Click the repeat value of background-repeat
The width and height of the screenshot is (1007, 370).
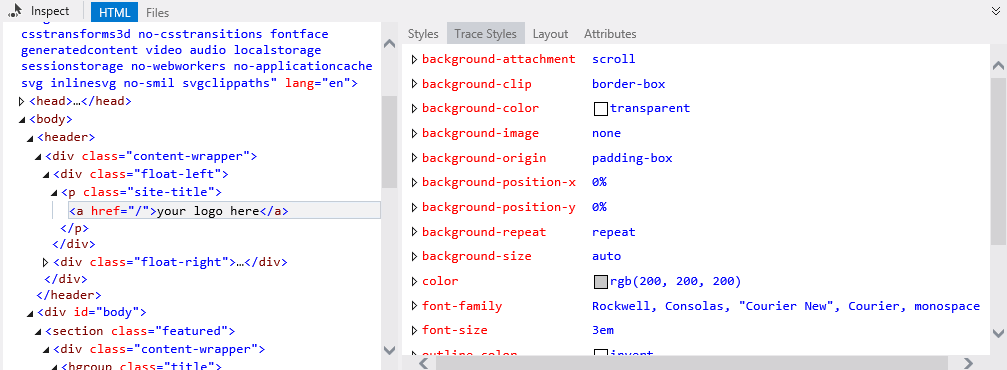613,232
